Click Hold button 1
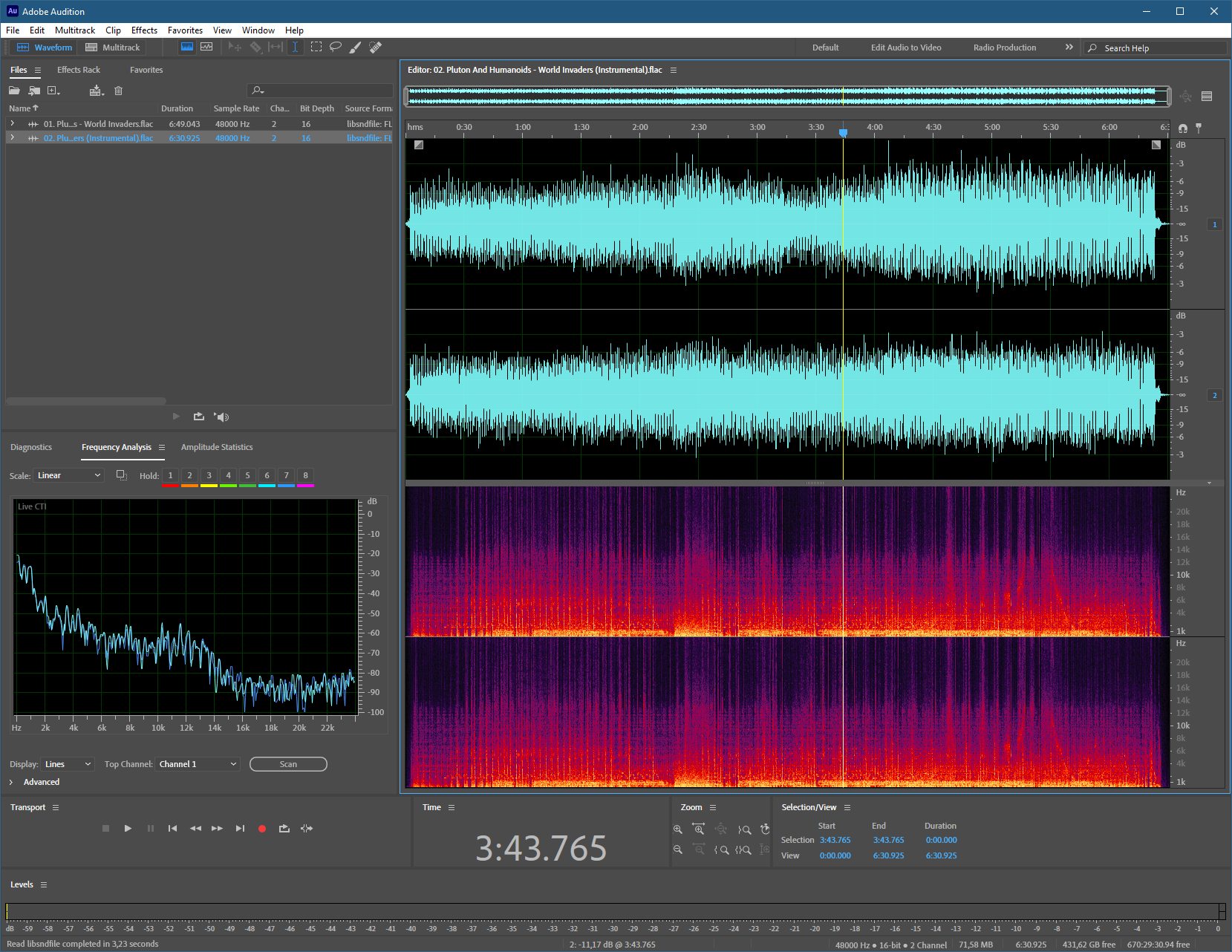 click(170, 475)
